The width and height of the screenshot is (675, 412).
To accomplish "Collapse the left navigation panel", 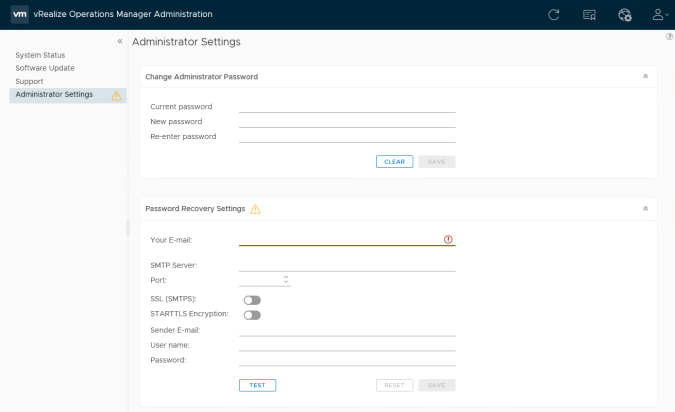I will point(120,41).
